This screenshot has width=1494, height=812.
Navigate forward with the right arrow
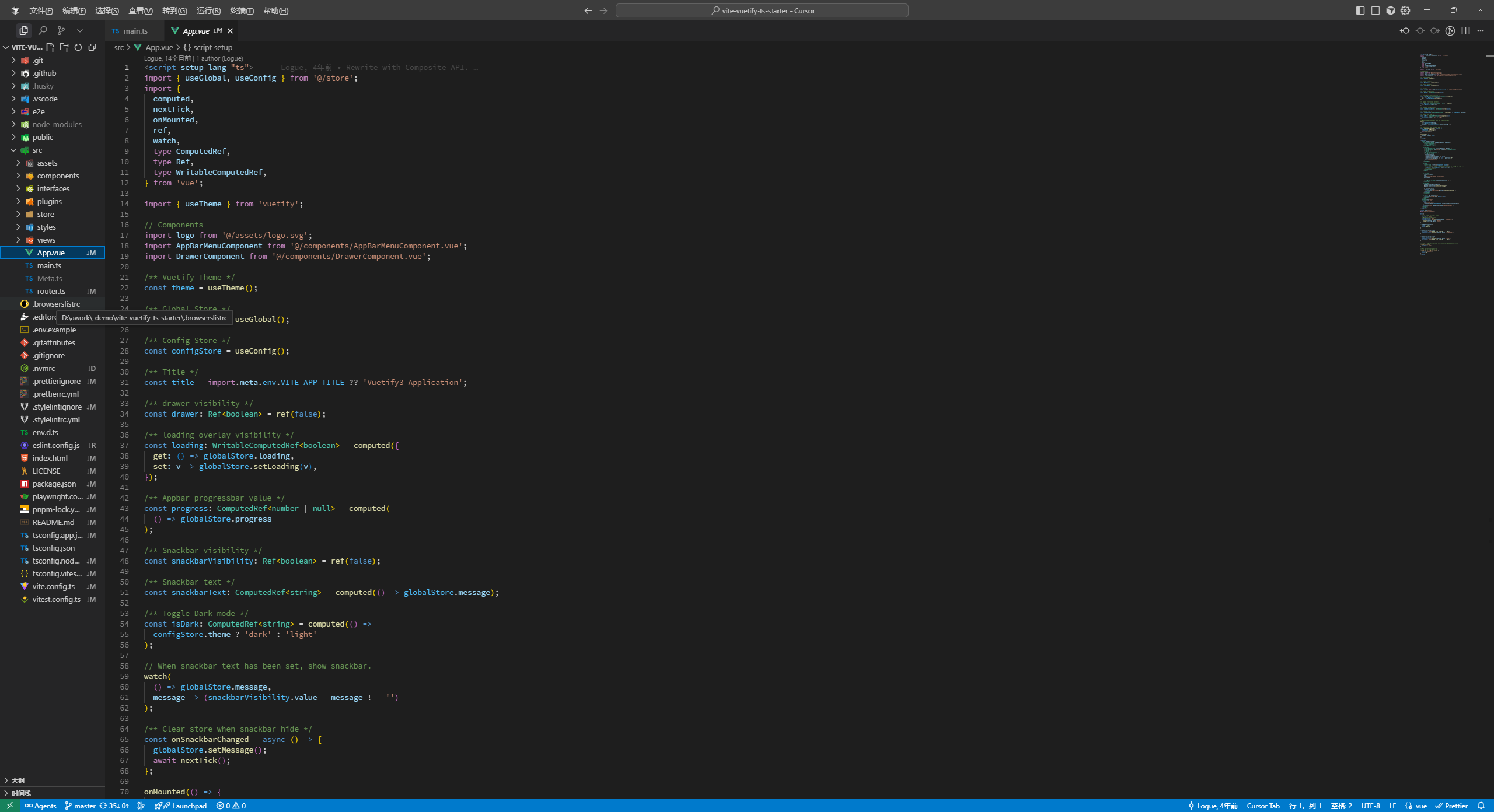click(x=603, y=10)
